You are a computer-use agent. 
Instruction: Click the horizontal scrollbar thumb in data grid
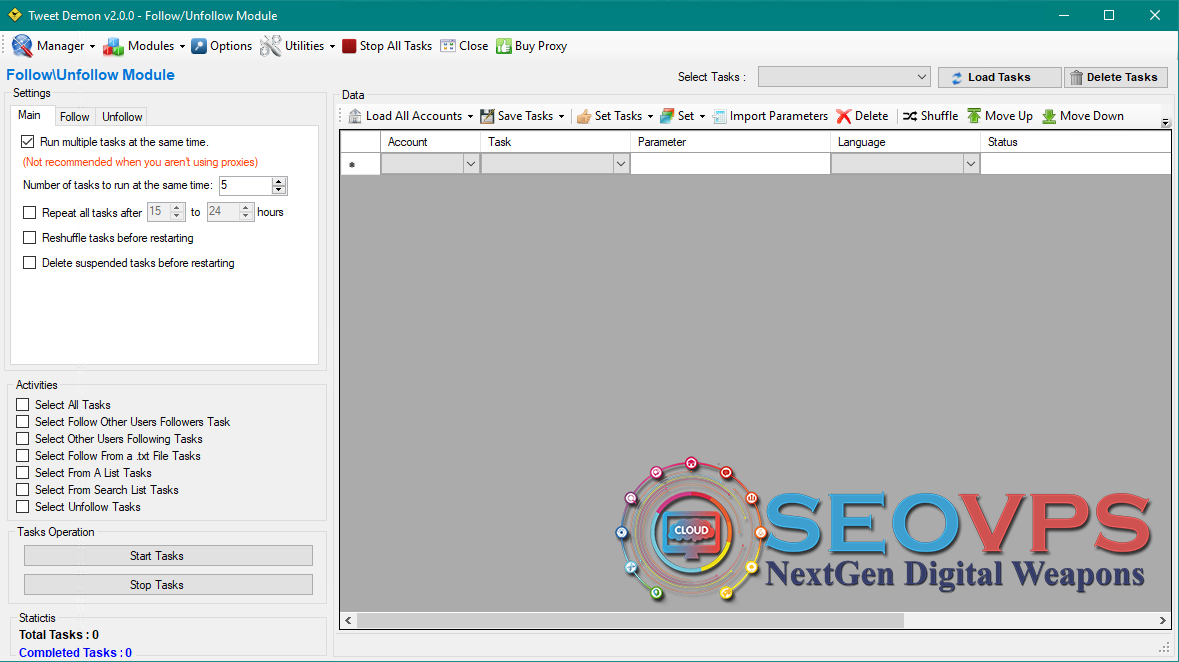click(630, 621)
